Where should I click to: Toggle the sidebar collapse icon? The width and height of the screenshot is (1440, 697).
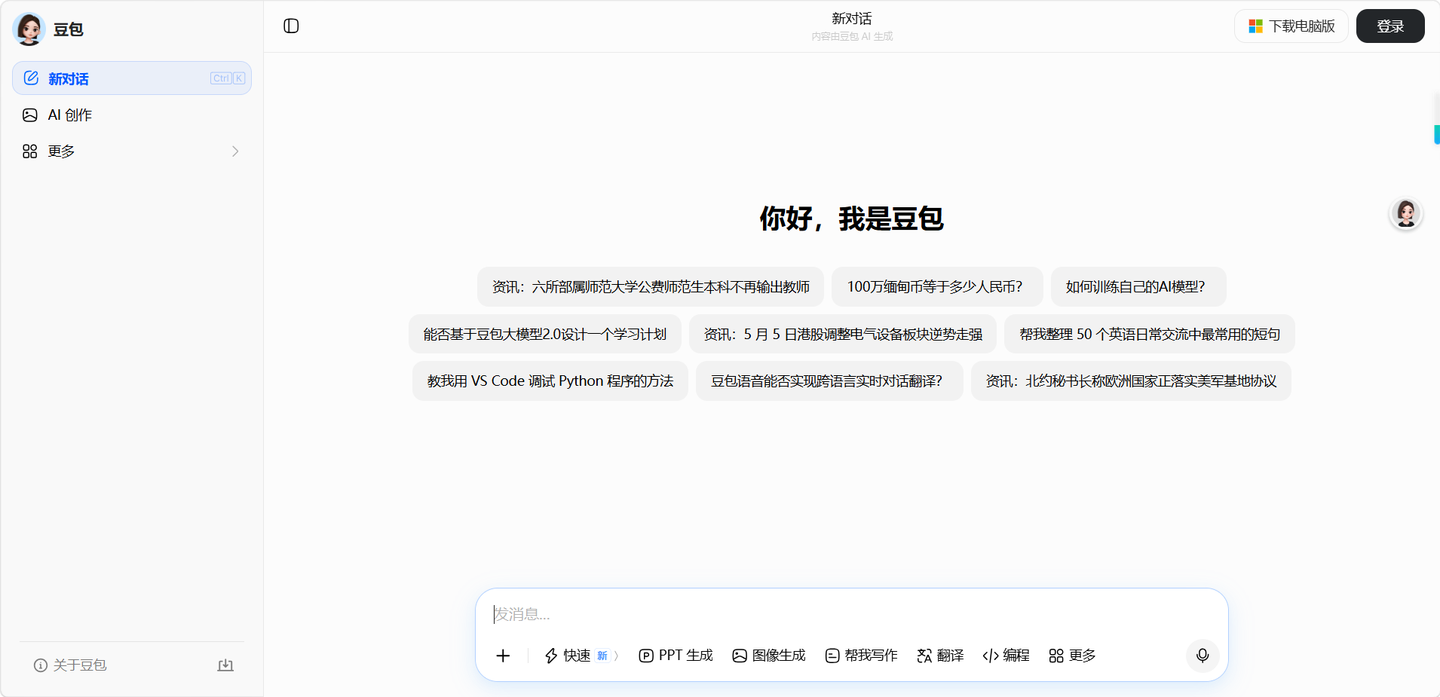click(291, 26)
